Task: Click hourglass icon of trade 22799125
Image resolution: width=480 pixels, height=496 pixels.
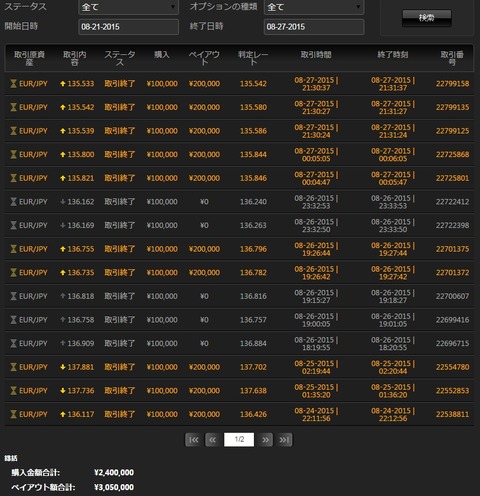Action: (13, 131)
